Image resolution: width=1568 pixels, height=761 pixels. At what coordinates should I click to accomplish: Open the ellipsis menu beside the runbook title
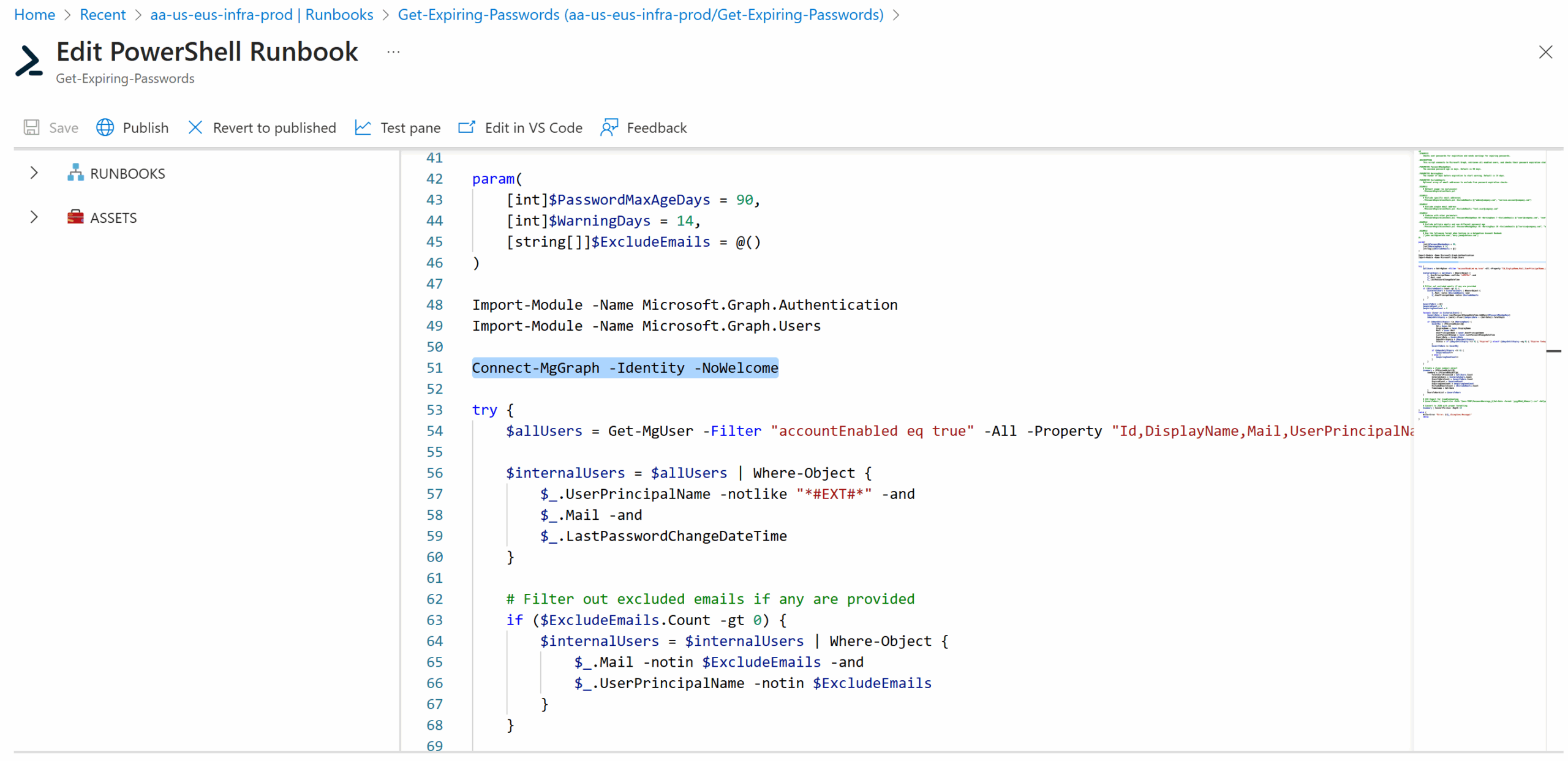click(393, 51)
